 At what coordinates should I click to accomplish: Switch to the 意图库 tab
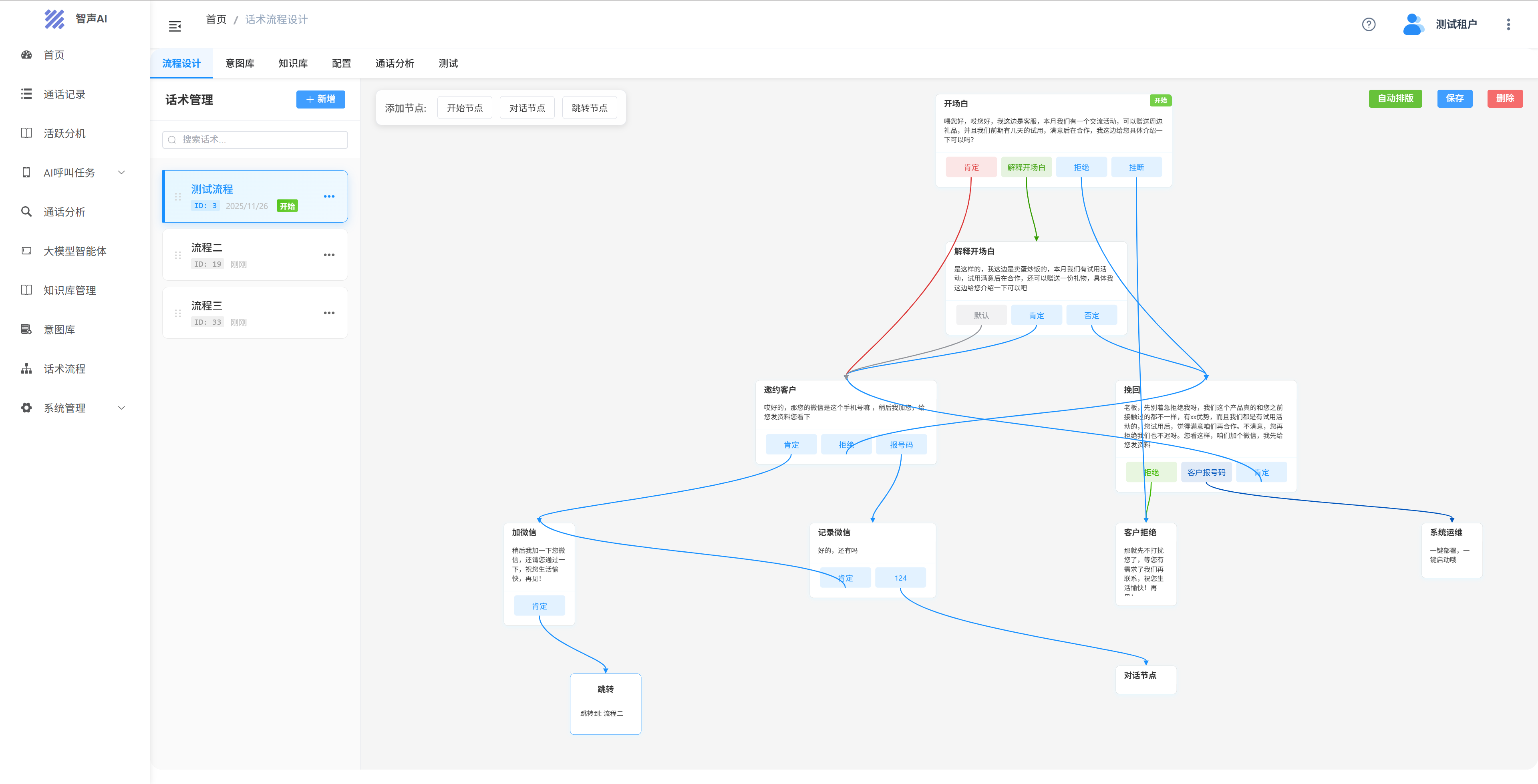240,63
